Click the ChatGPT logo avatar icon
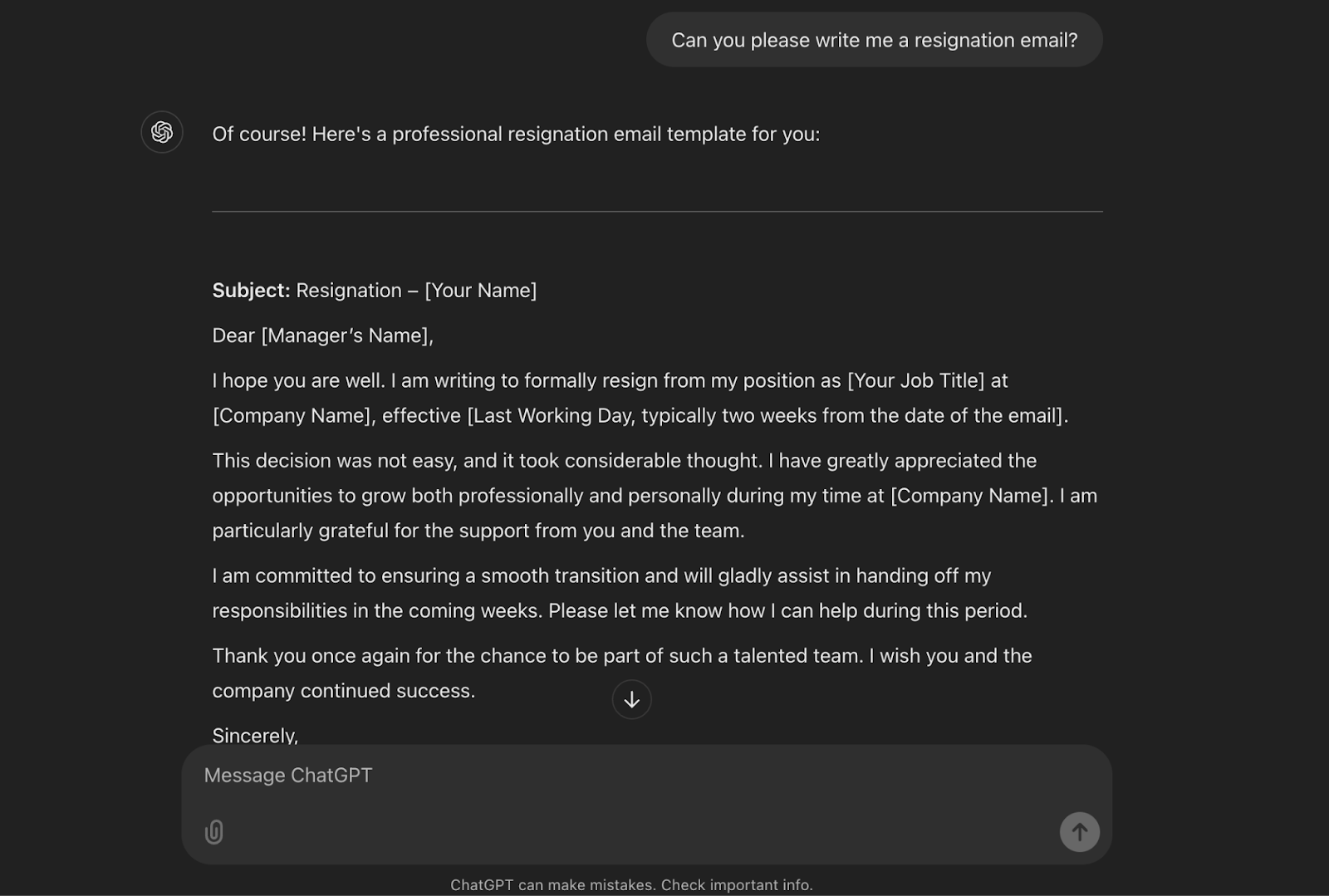 (x=161, y=133)
